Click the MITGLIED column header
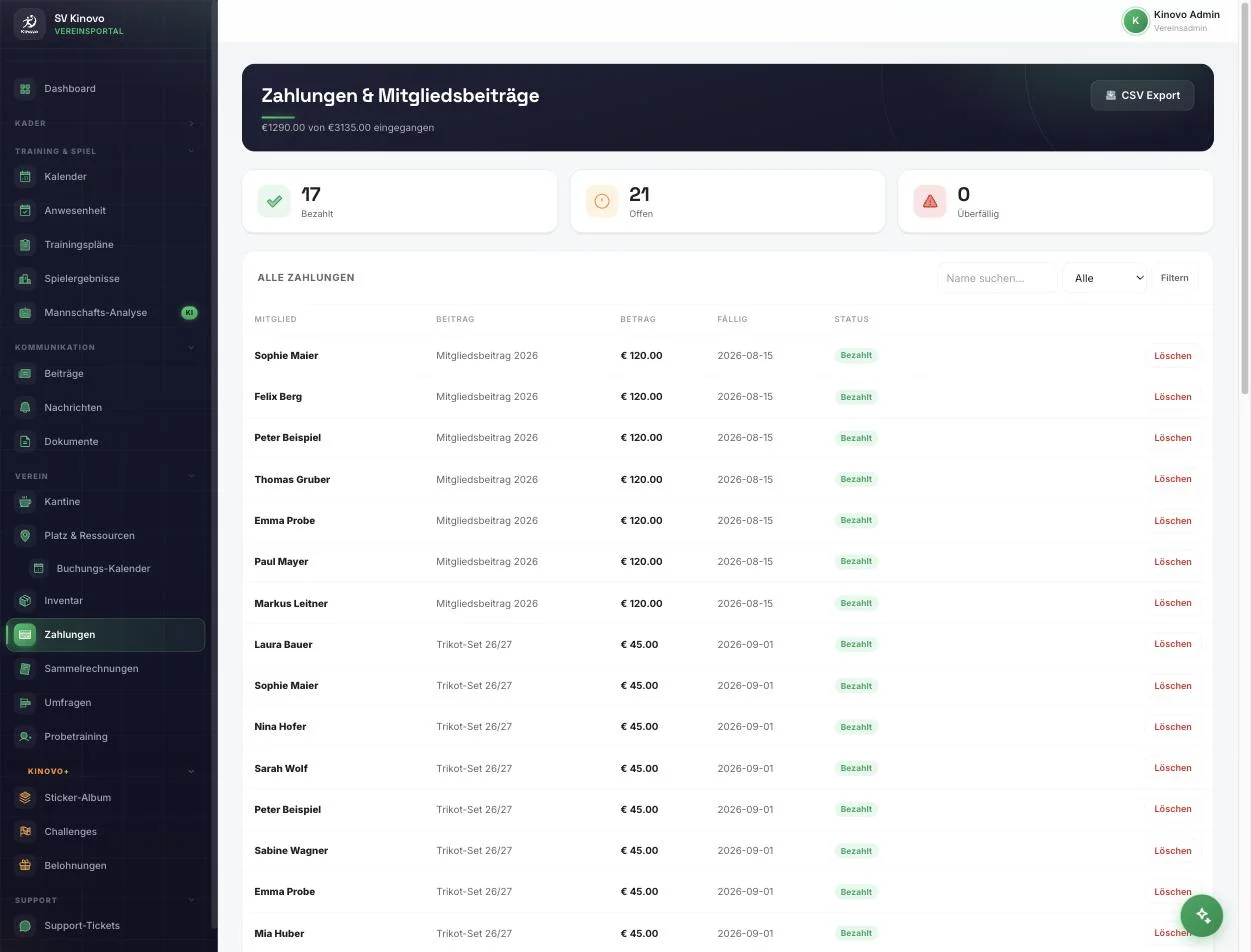This screenshot has width=1251, height=952. coord(275,320)
